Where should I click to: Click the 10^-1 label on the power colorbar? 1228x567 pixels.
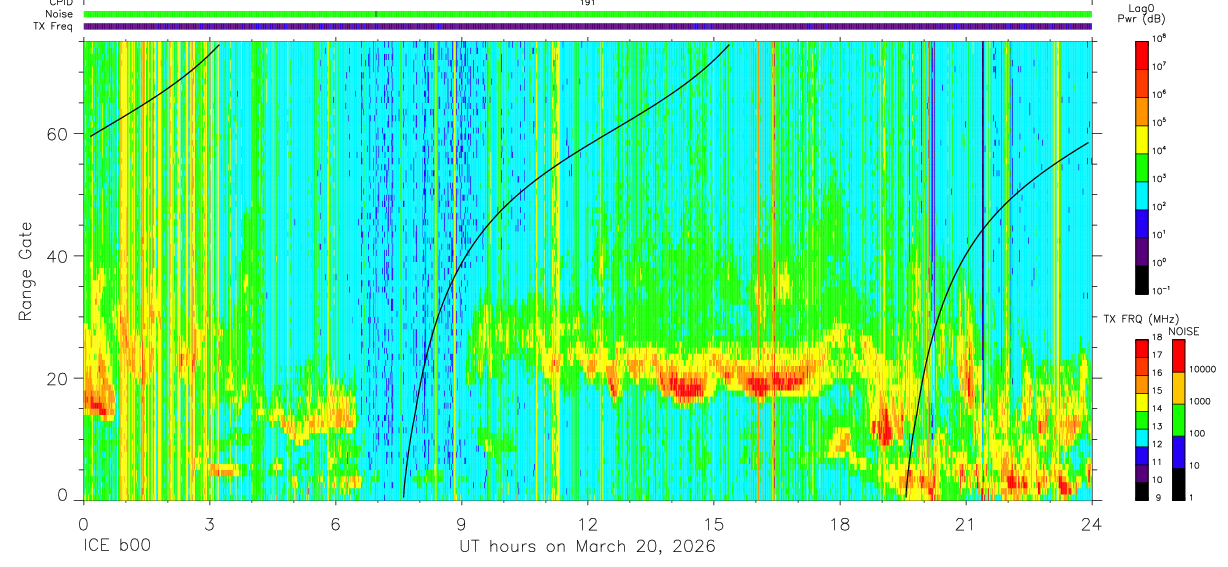(x=1161, y=290)
